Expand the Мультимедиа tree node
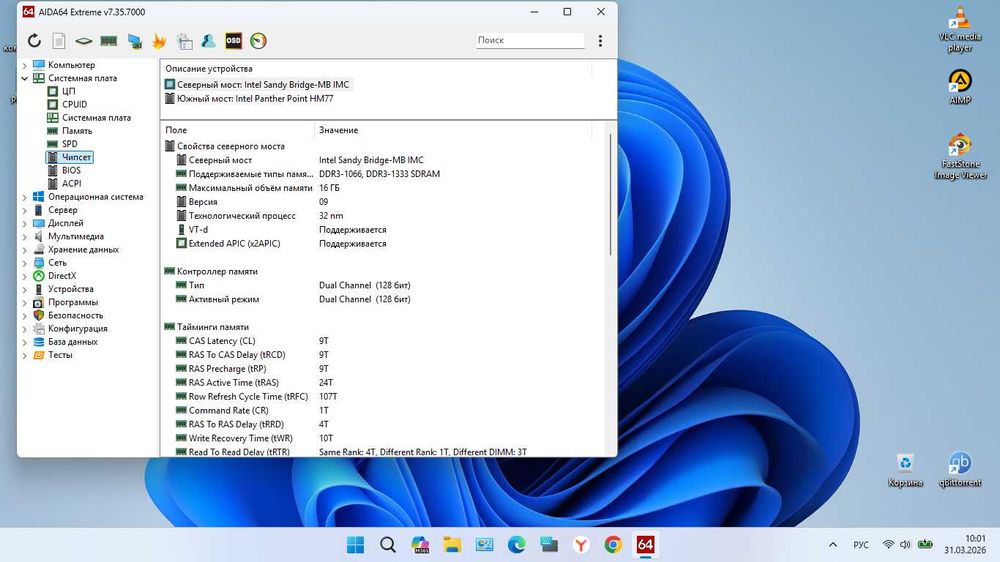This screenshot has width=1000, height=562. [24, 237]
